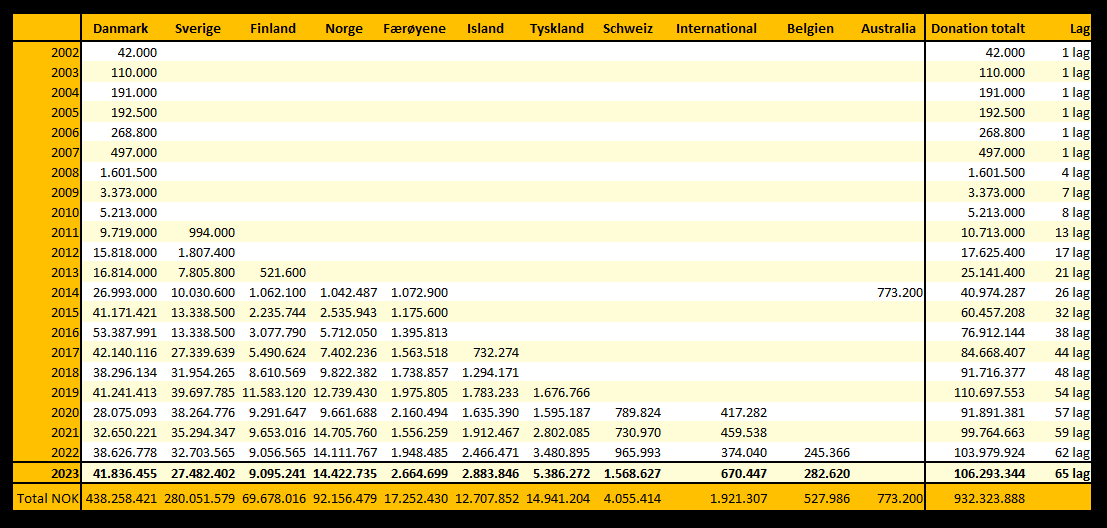The height and width of the screenshot is (528, 1107).
Task: Click Danmark total cell 438.258.421
Action: pyautogui.click(x=120, y=497)
